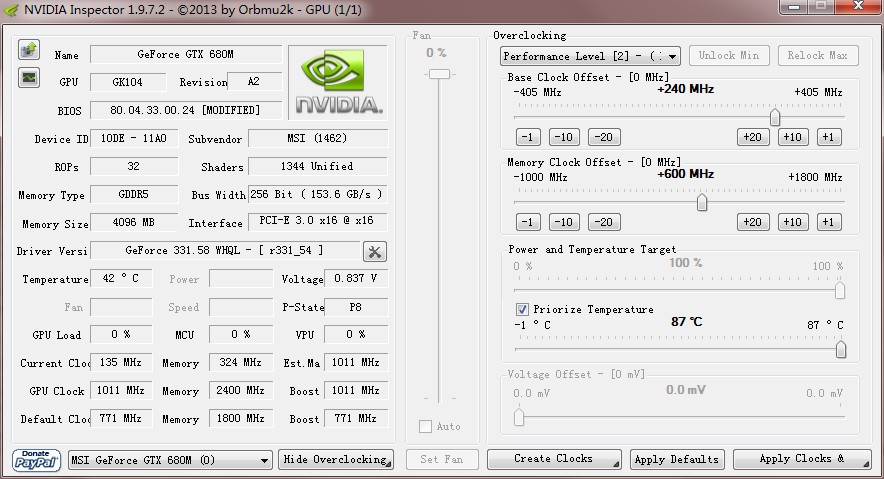
Task: Click the GPU Clock field 1011 MHz
Action: (x=121, y=390)
